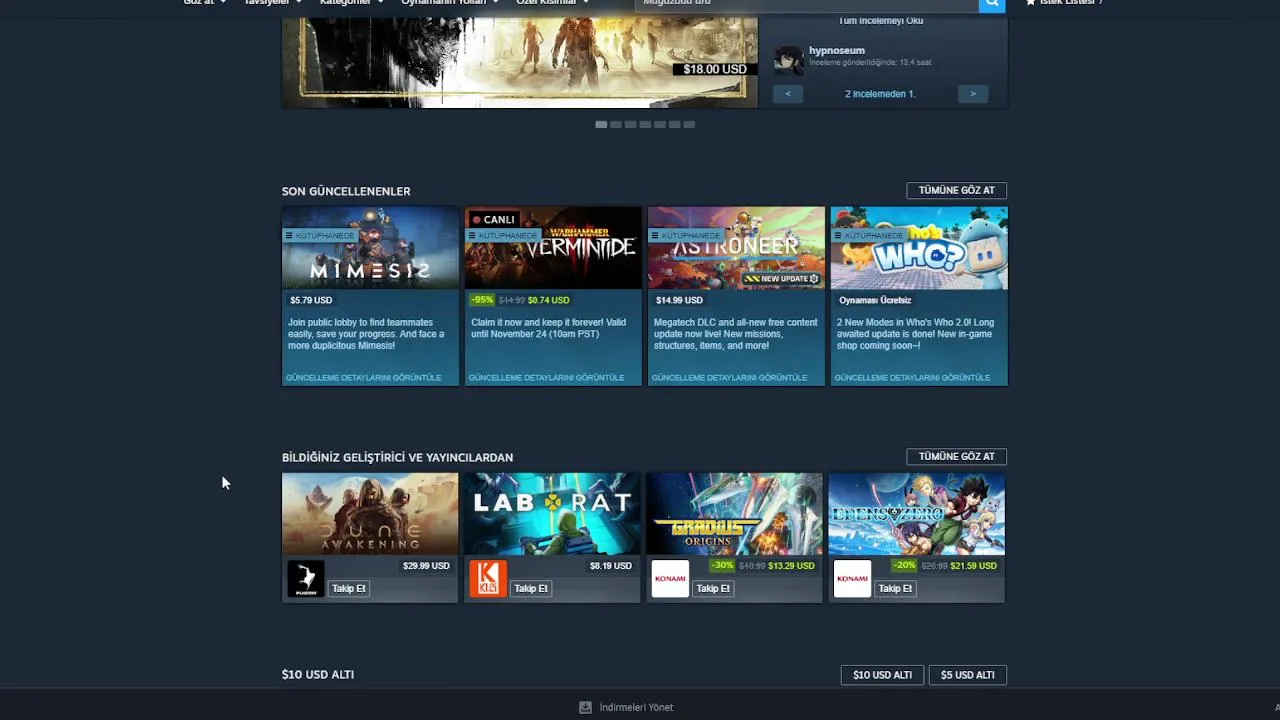Open the Astroneer game thumbnail

736,248
